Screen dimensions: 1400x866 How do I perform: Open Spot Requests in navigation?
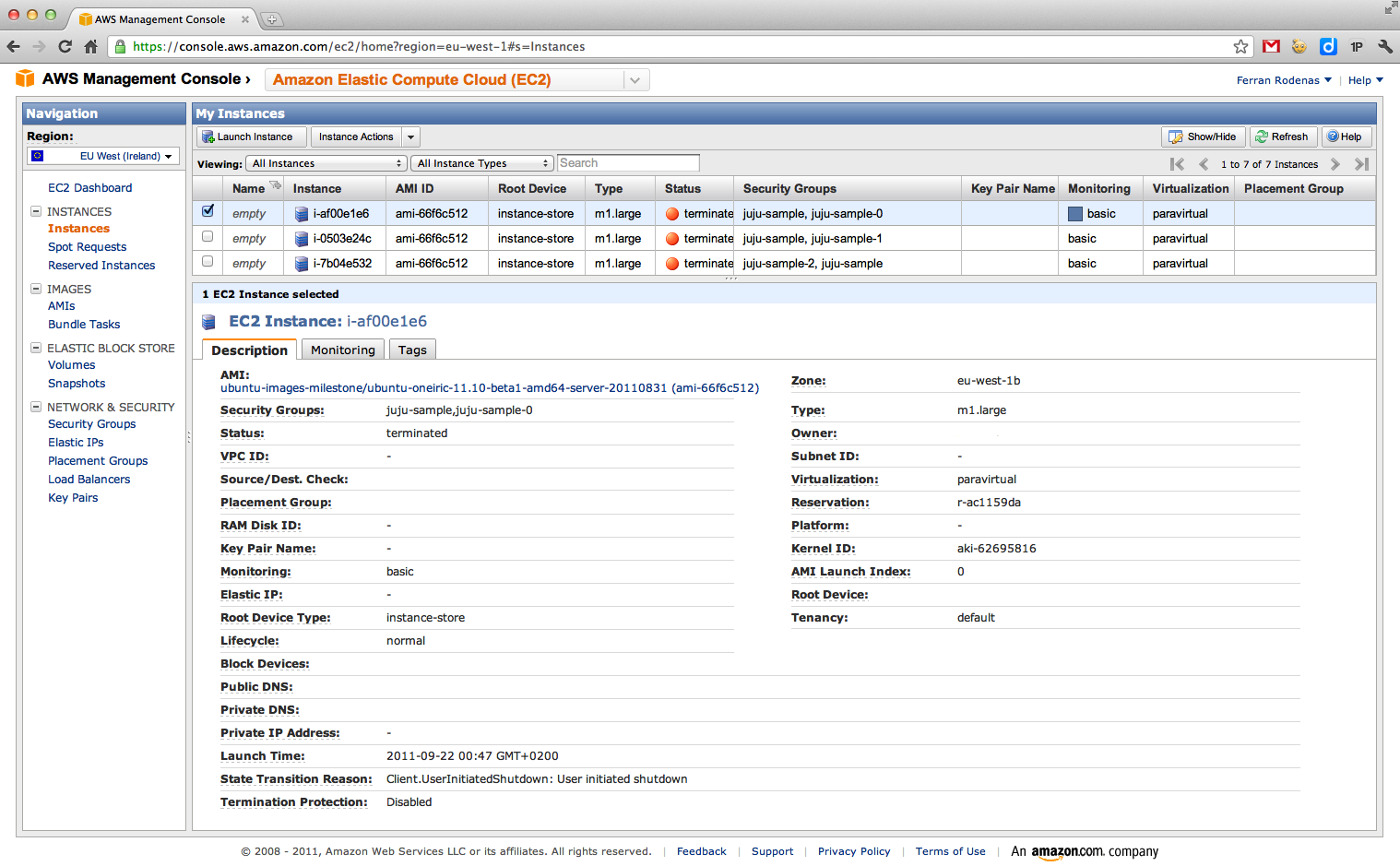tap(87, 246)
